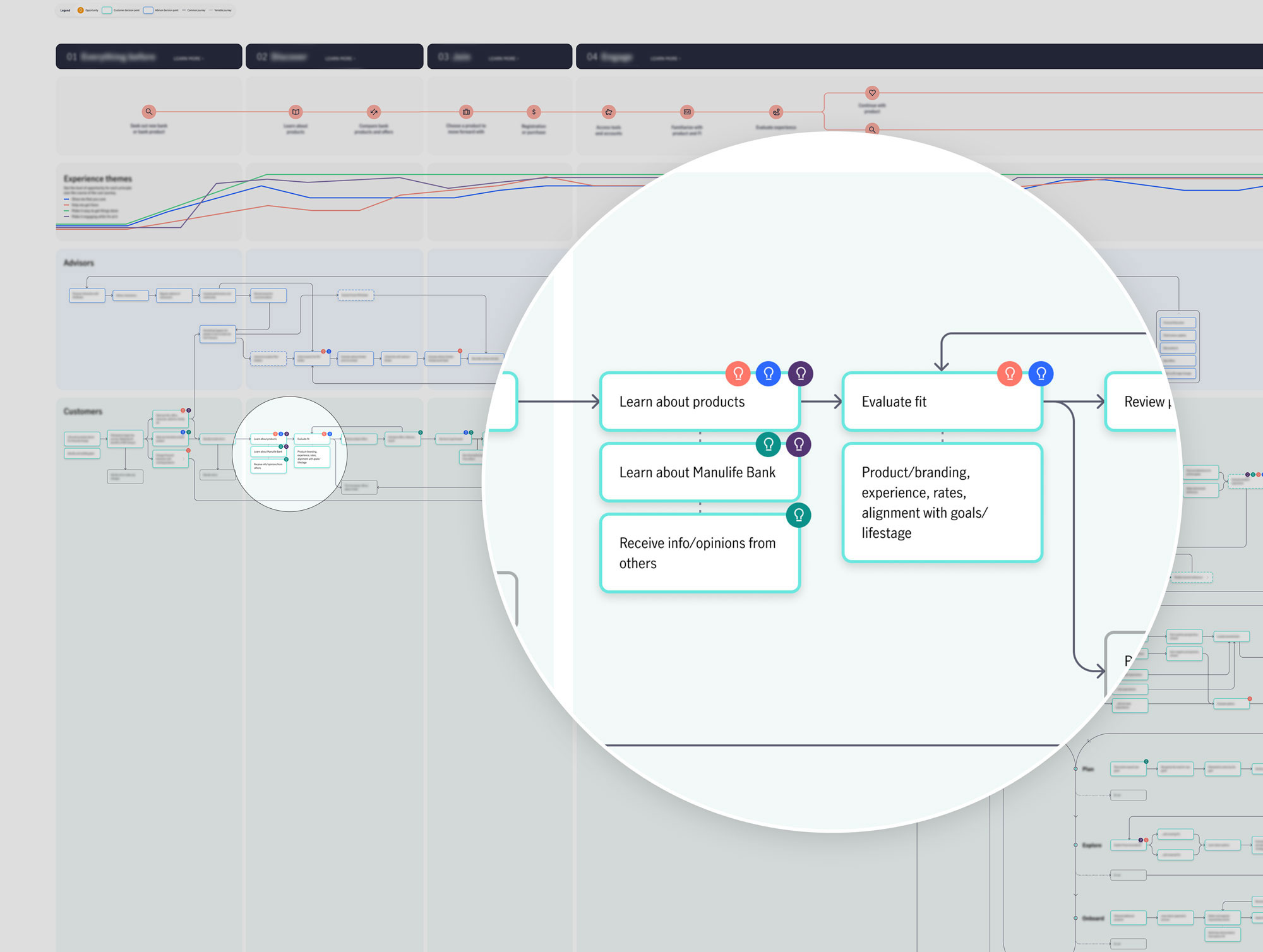This screenshot has width=1263, height=952.
Task: Open Learn More in the 01 header
Action: coord(188,58)
